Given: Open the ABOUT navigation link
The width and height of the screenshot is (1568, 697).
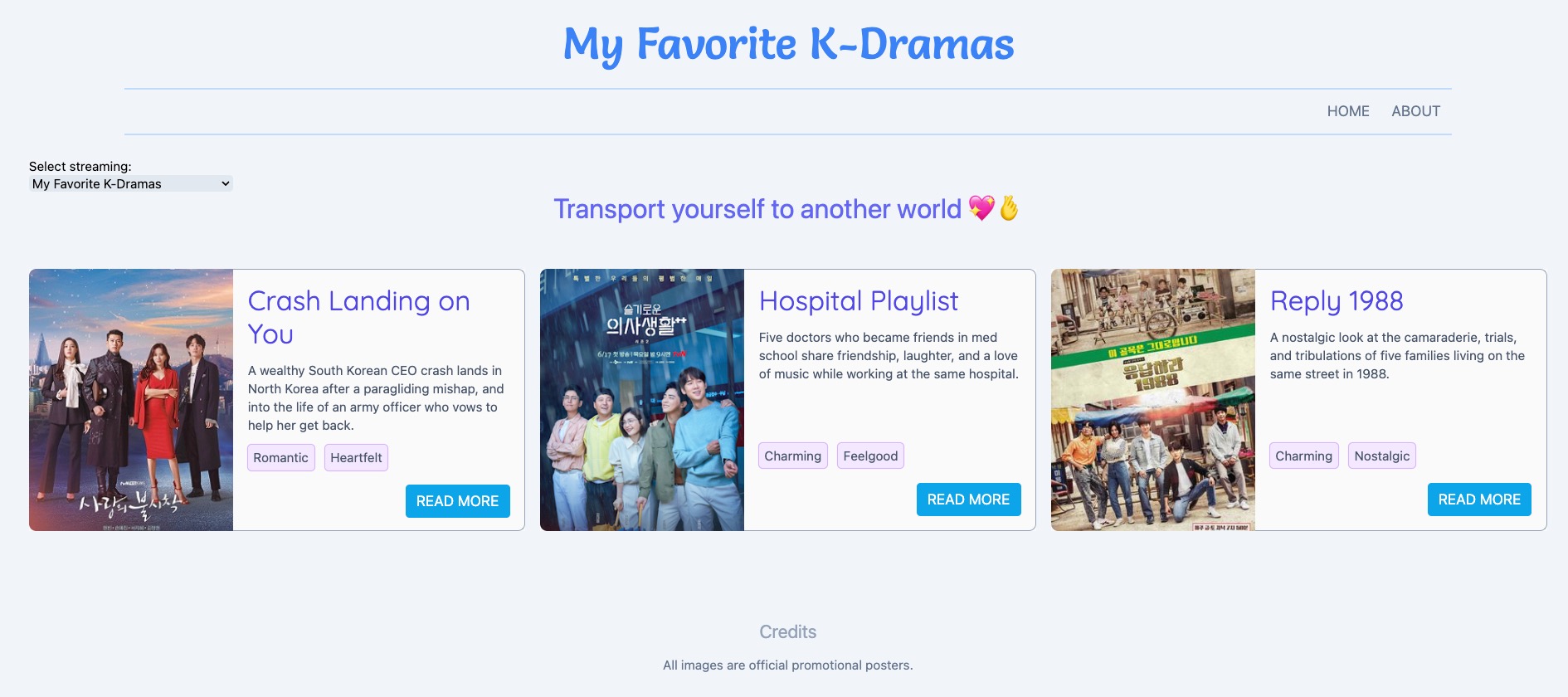Looking at the screenshot, I should pyautogui.click(x=1415, y=111).
